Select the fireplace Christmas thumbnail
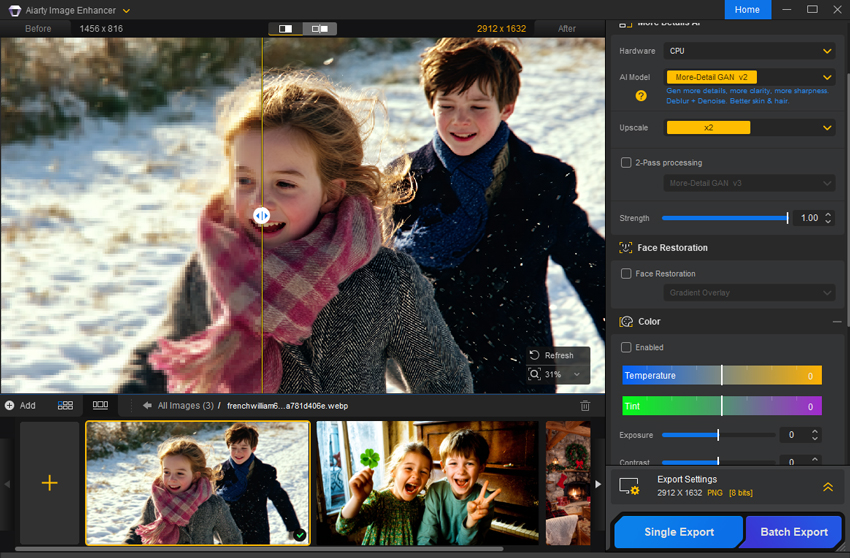The height and width of the screenshot is (558, 850). click(x=568, y=483)
